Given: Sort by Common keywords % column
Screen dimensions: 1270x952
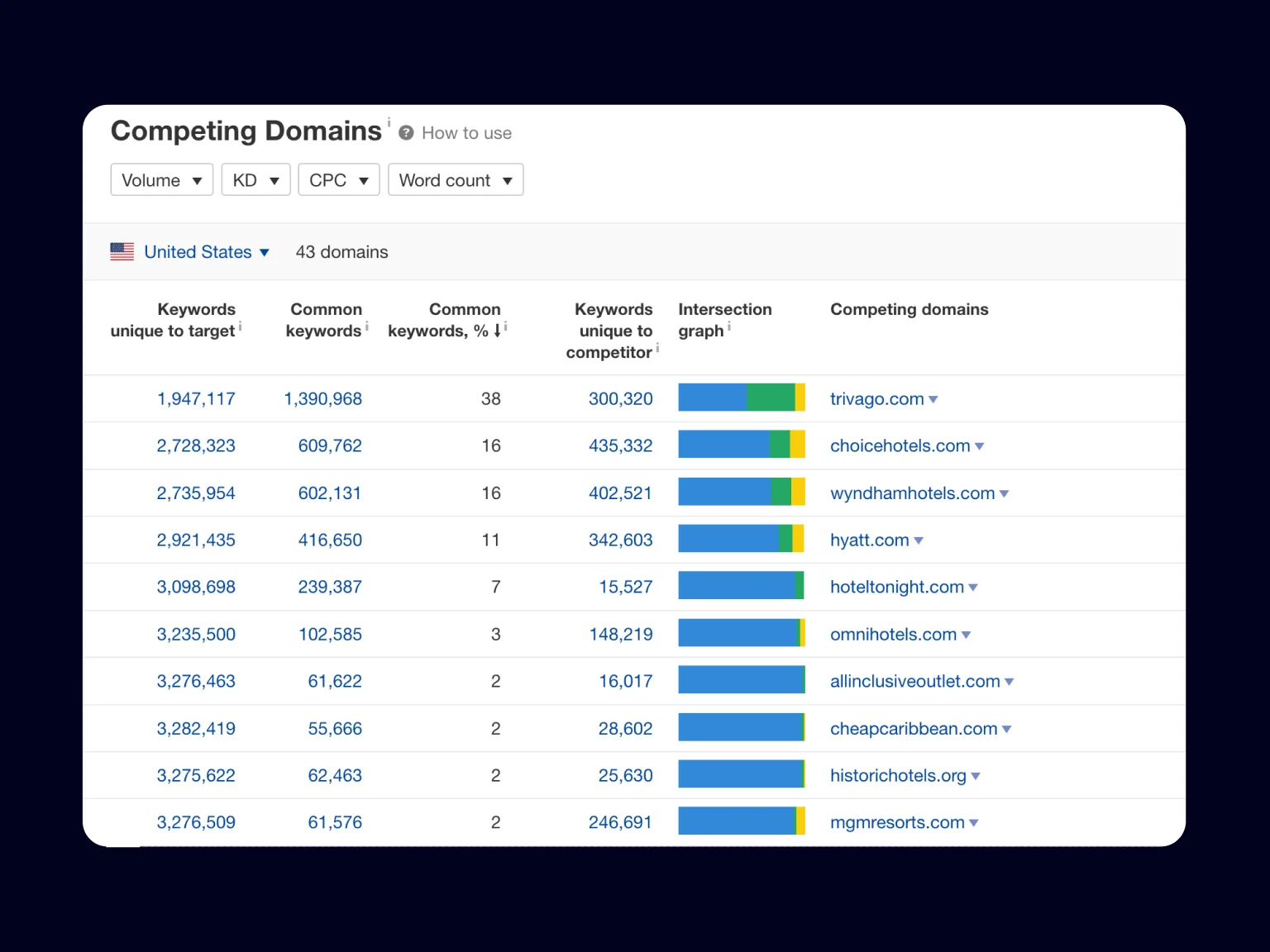Looking at the screenshot, I should point(444,320).
